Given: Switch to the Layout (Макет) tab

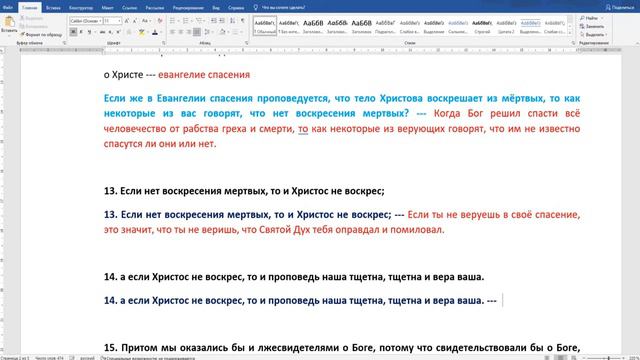Looking at the screenshot, I should point(108,7).
